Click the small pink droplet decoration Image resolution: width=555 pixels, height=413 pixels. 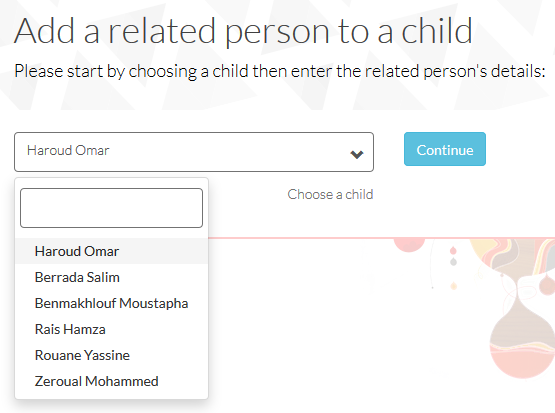coord(453,251)
